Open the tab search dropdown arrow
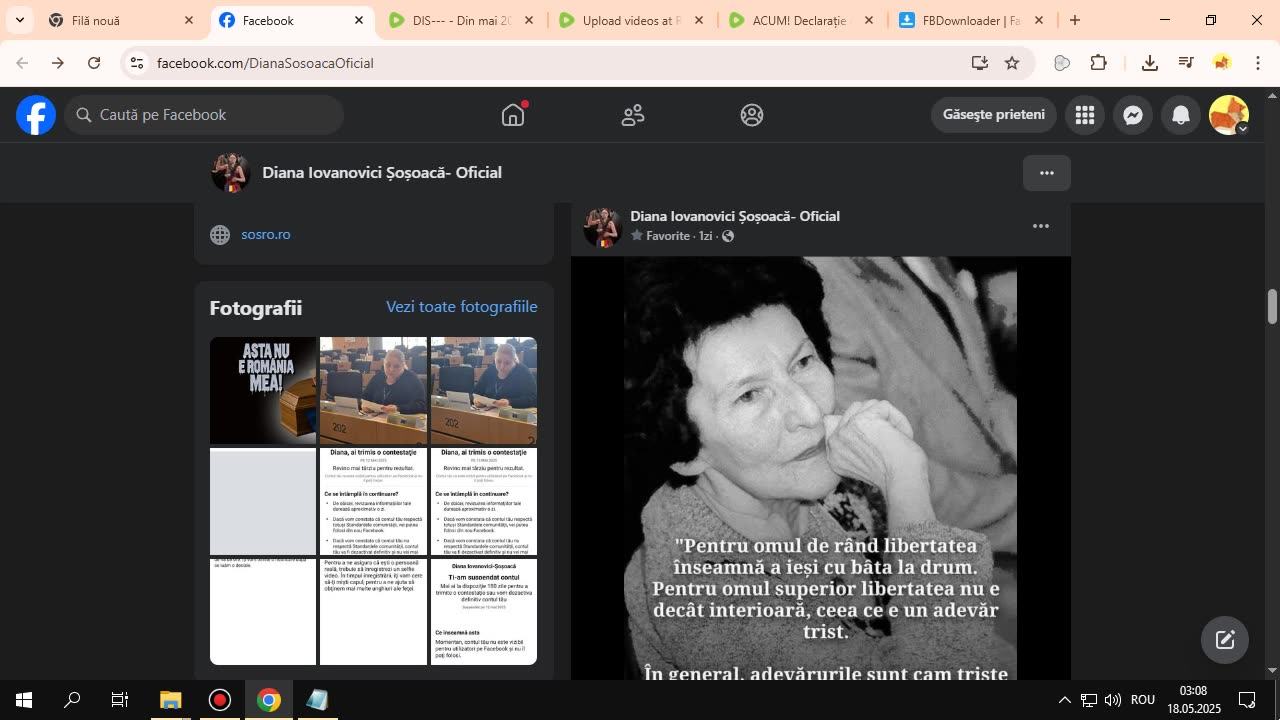The height and width of the screenshot is (720, 1280). click(19, 20)
